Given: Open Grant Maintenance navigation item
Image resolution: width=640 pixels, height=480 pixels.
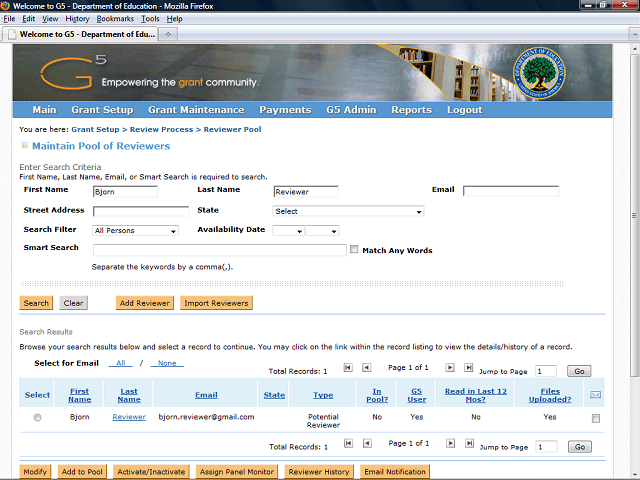Looking at the screenshot, I should [196, 110].
